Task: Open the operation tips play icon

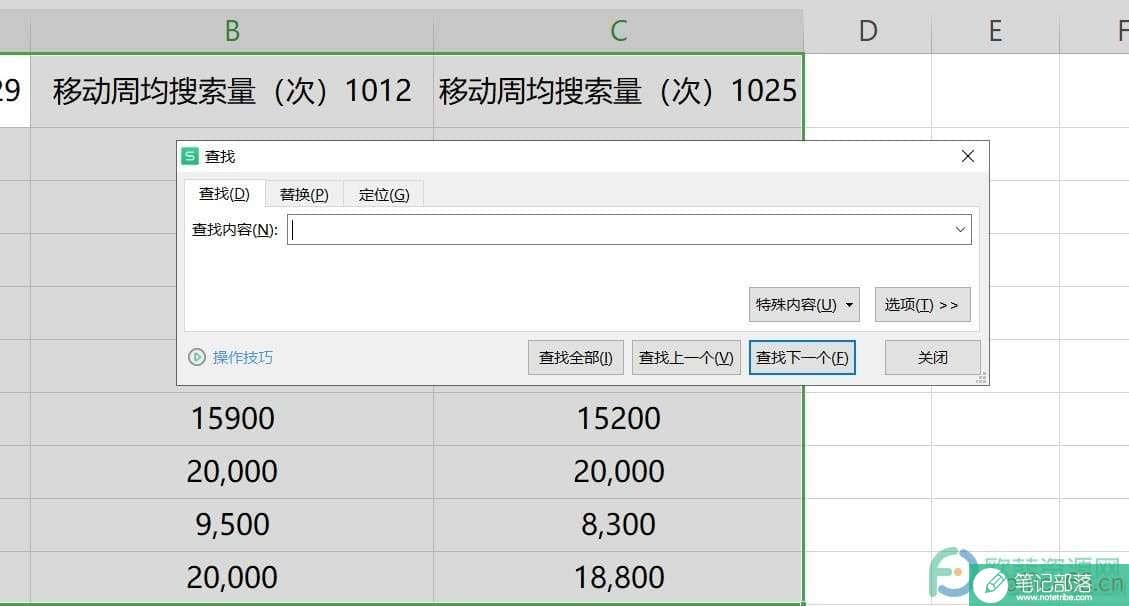Action: (197, 357)
